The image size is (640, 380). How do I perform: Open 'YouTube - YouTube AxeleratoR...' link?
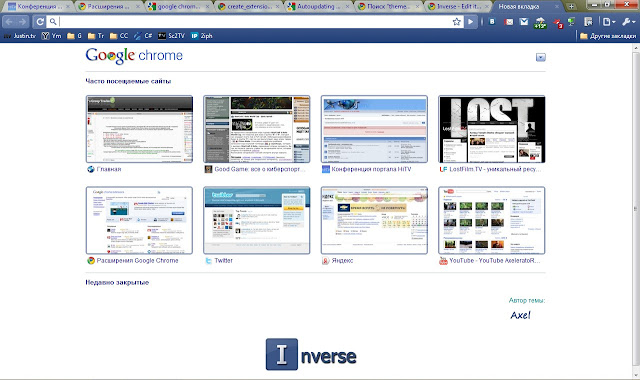[495, 260]
